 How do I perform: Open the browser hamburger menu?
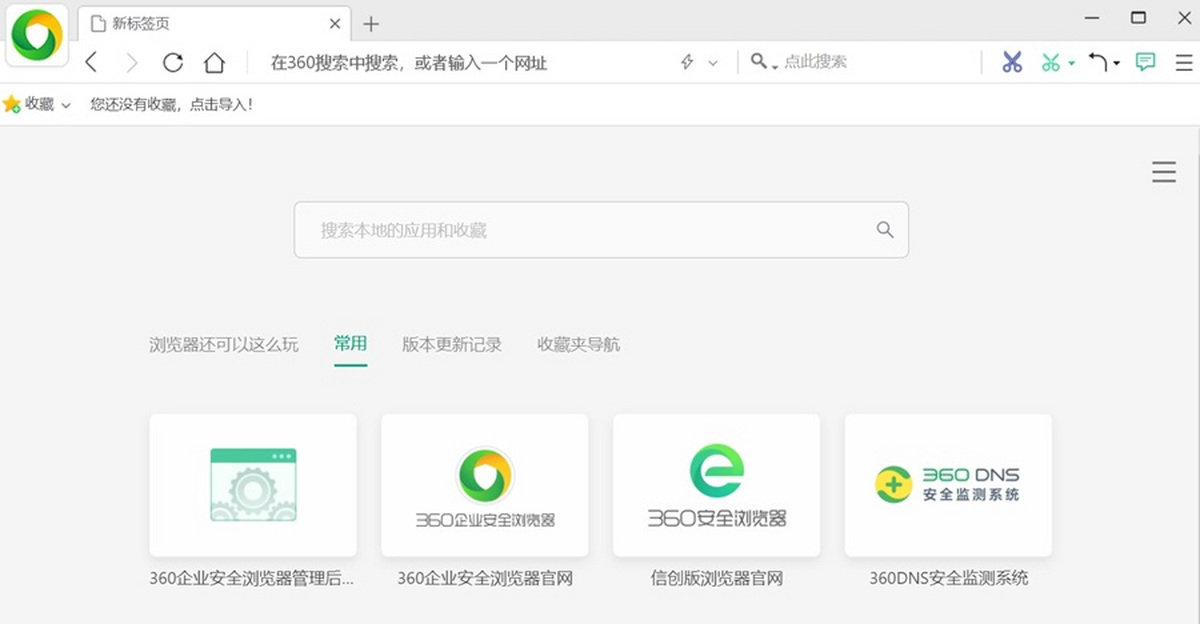tap(1183, 61)
